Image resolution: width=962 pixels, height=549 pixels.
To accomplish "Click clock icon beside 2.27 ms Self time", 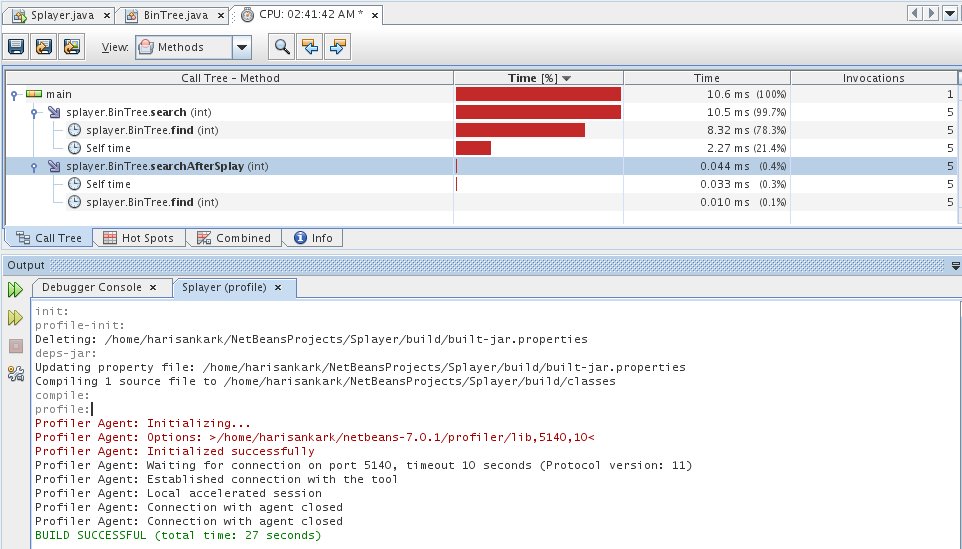I will pyautogui.click(x=74, y=148).
